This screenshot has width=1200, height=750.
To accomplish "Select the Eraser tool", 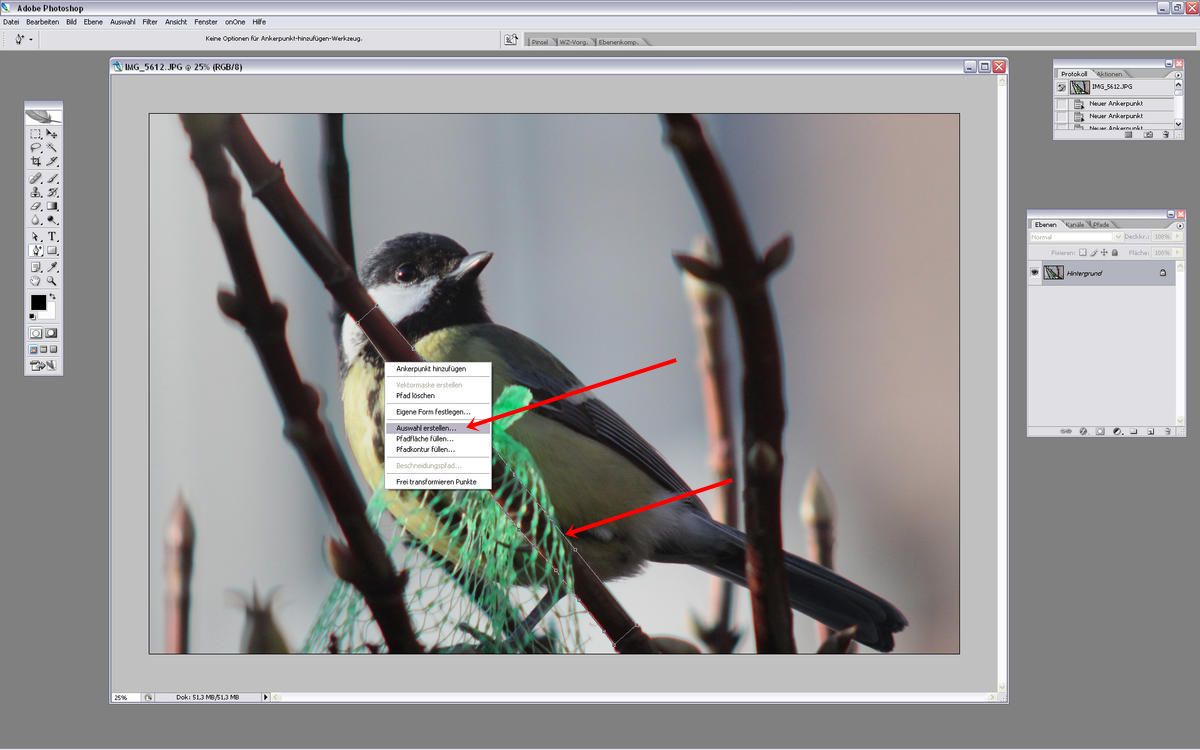I will tap(35, 206).
